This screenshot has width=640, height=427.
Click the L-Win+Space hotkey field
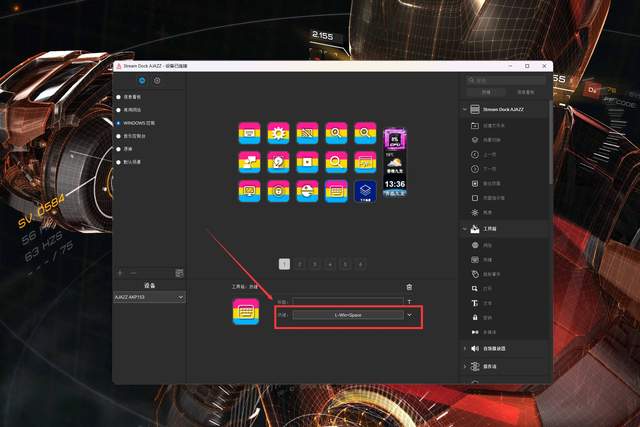(x=348, y=315)
